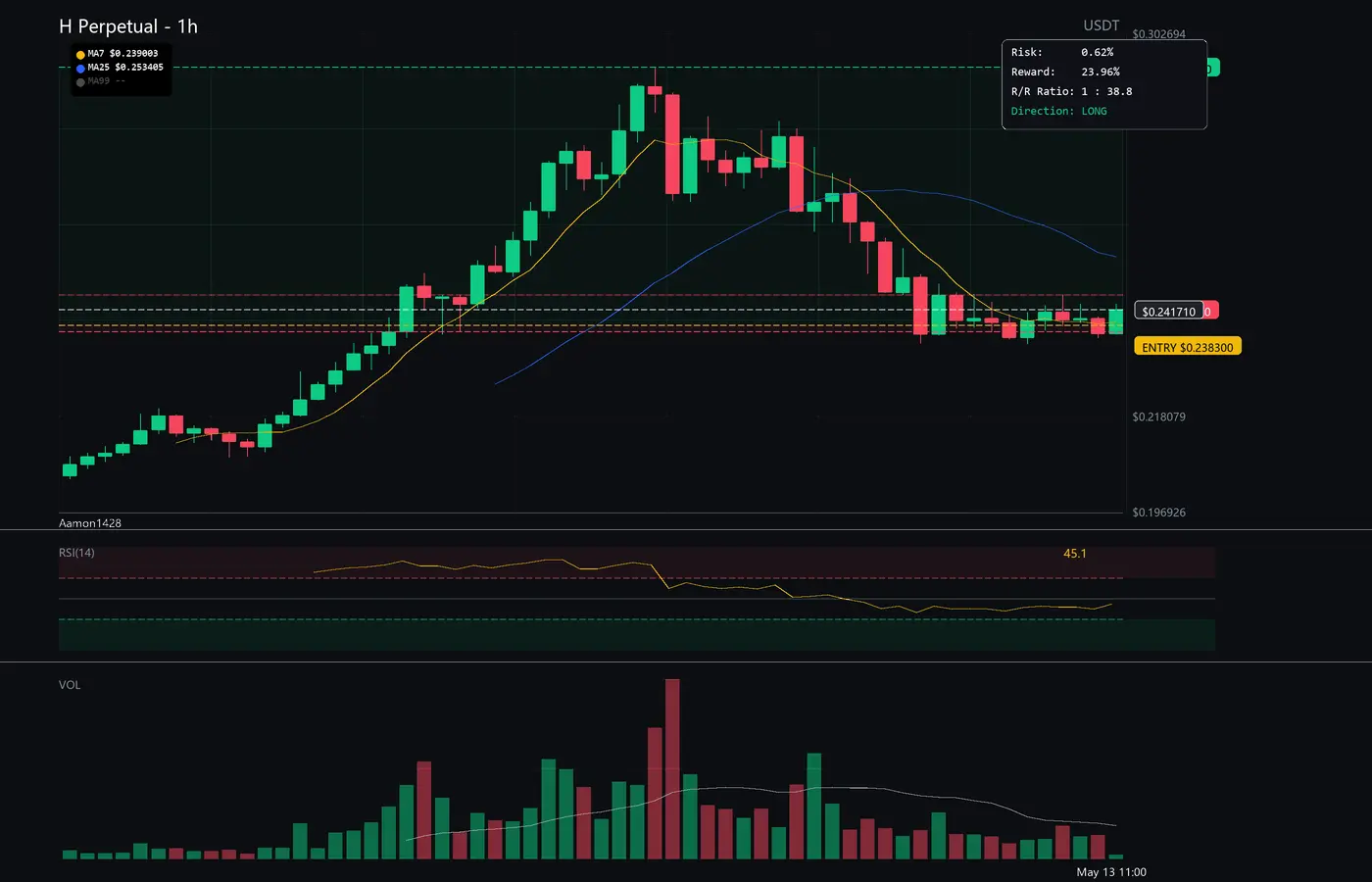The width and height of the screenshot is (1372, 882).
Task: Click the MA99 legend entry text
Action: tap(106, 81)
